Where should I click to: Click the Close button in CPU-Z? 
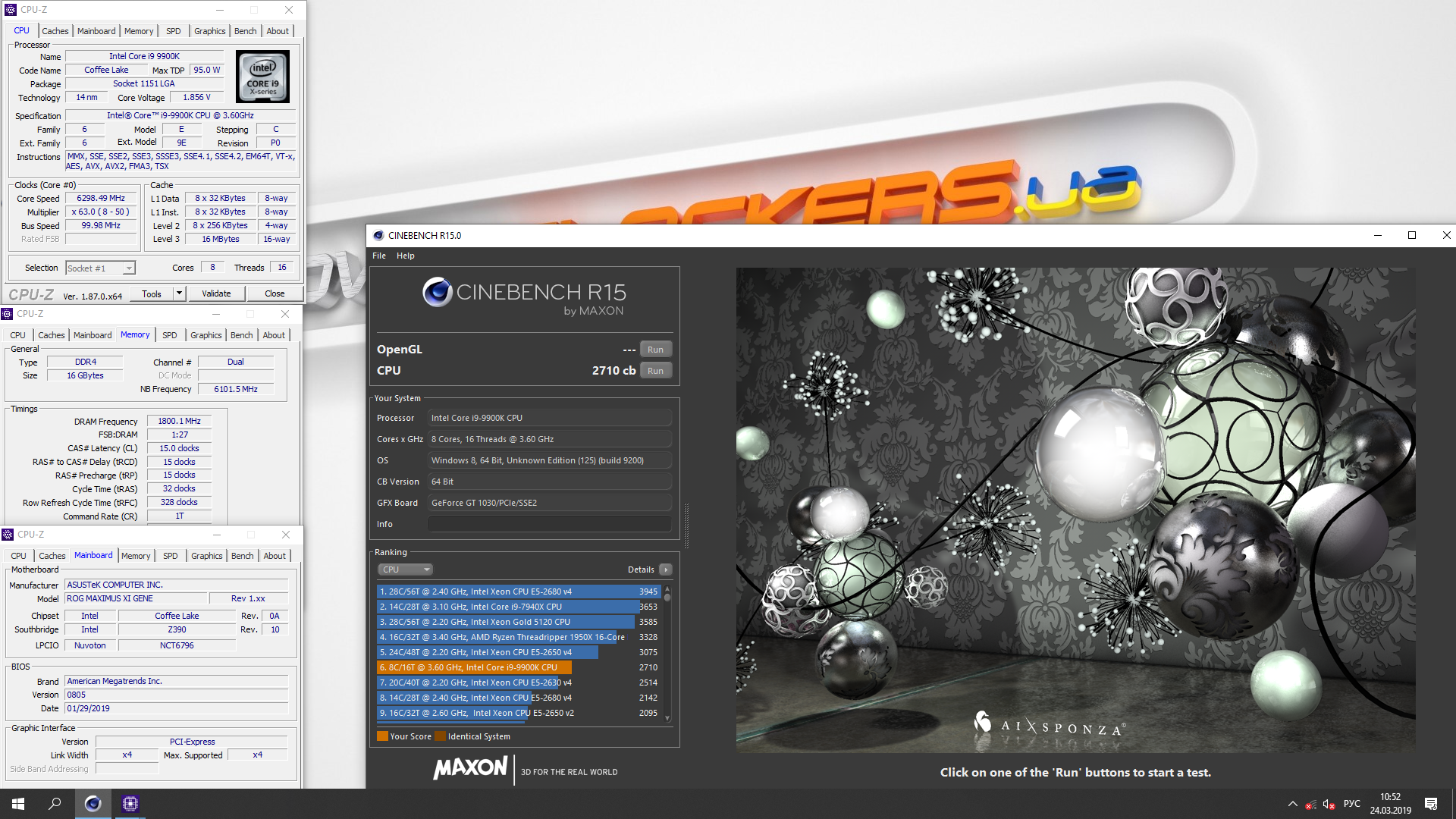click(275, 293)
